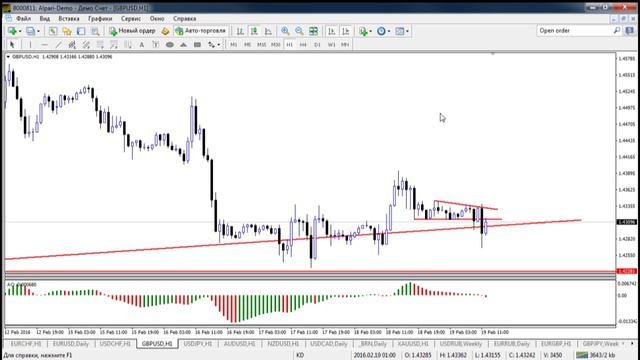Expand the profiles dropdown arrow

[38, 31]
